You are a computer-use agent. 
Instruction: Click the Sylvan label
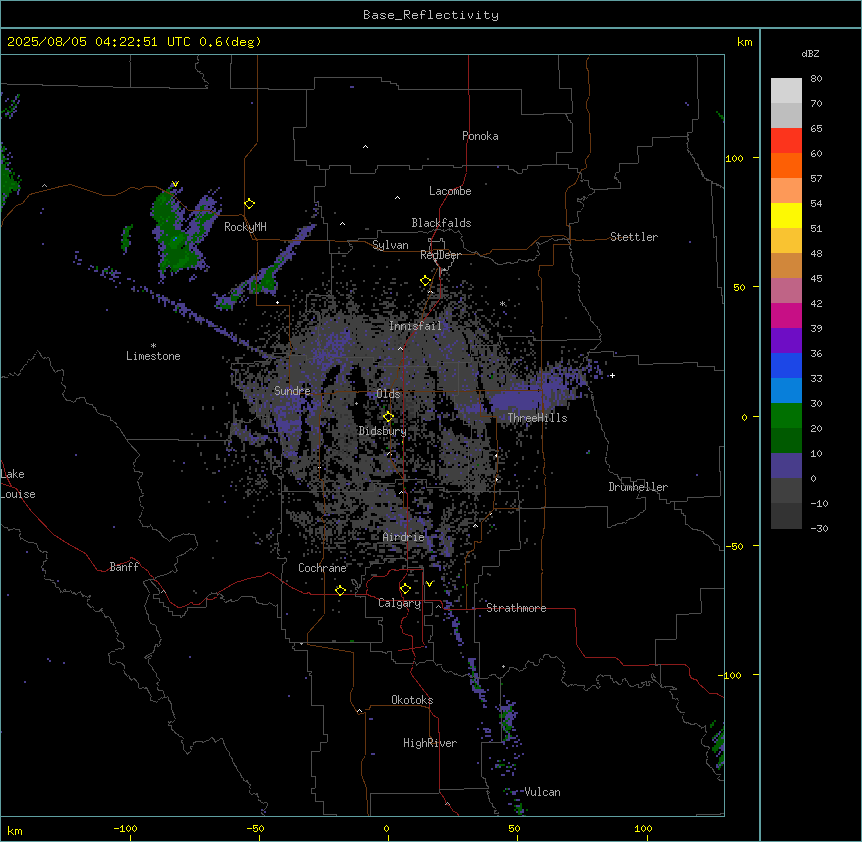[390, 245]
